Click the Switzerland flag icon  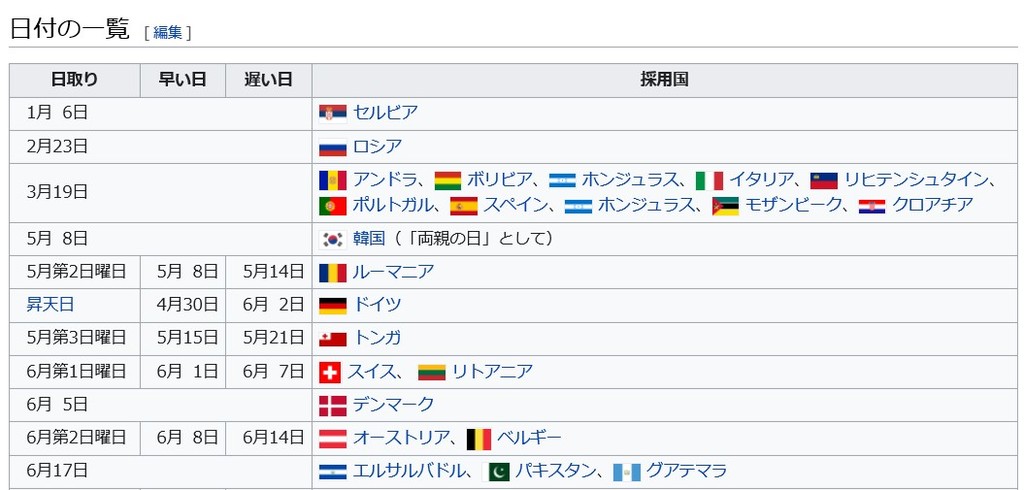330,372
